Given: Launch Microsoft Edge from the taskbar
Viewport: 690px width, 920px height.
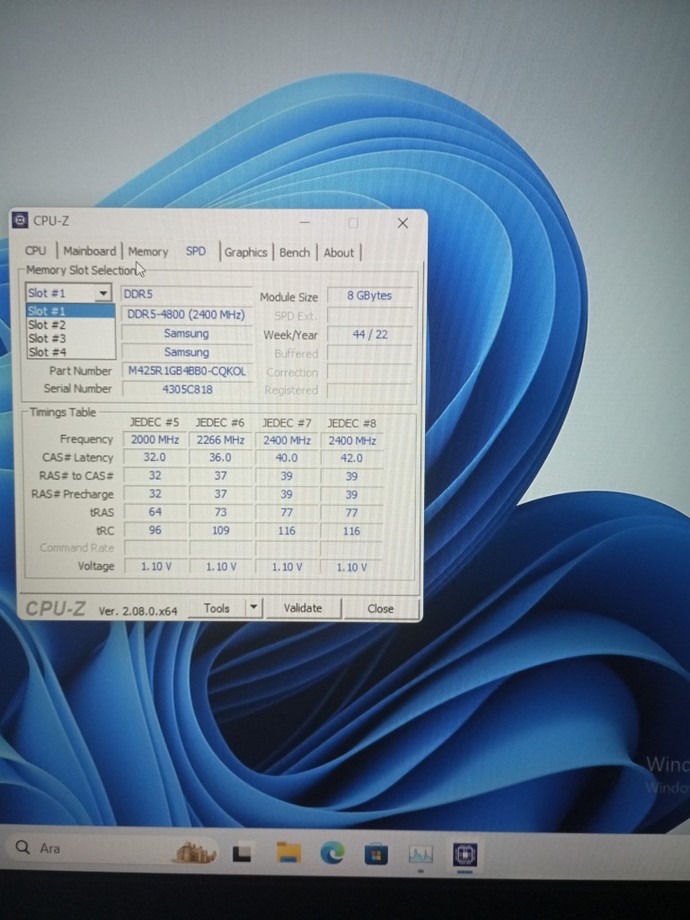Looking at the screenshot, I should [332, 853].
